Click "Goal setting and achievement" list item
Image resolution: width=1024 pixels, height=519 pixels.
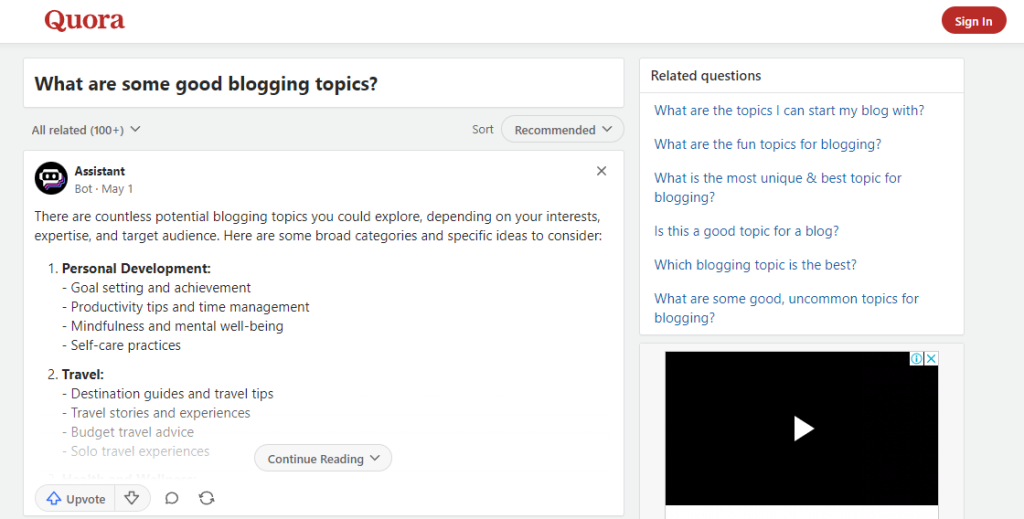tap(157, 288)
